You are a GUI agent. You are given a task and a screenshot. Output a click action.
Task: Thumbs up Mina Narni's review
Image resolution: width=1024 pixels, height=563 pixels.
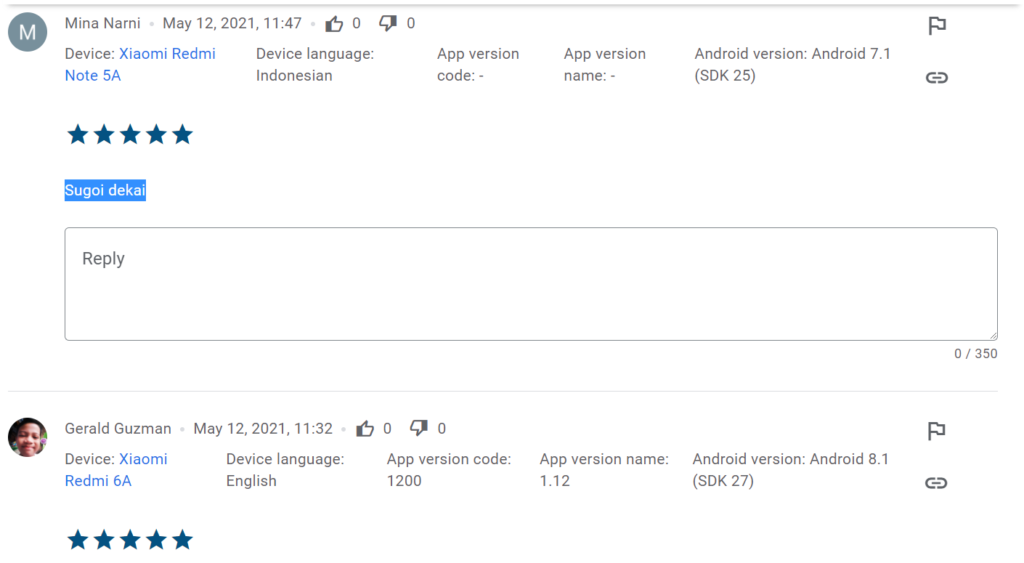[x=335, y=23]
